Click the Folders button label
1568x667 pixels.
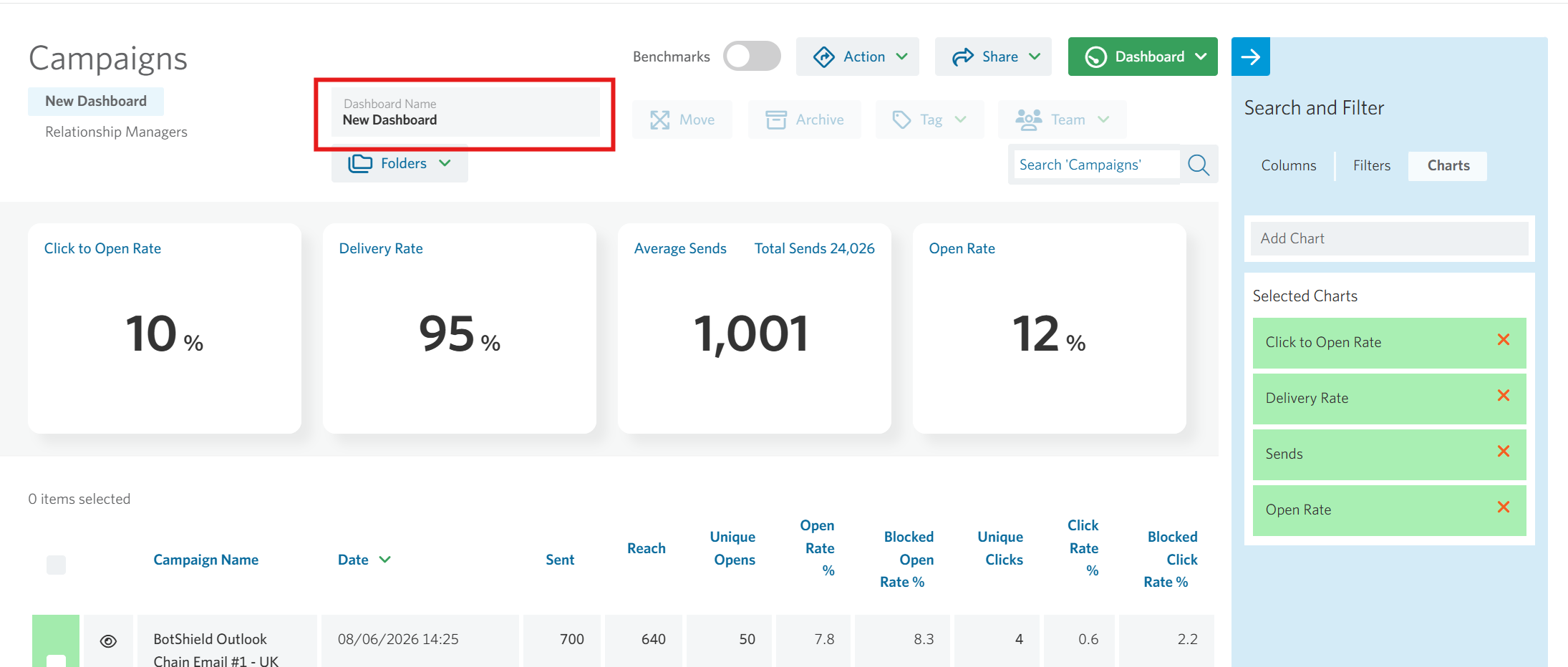404,163
